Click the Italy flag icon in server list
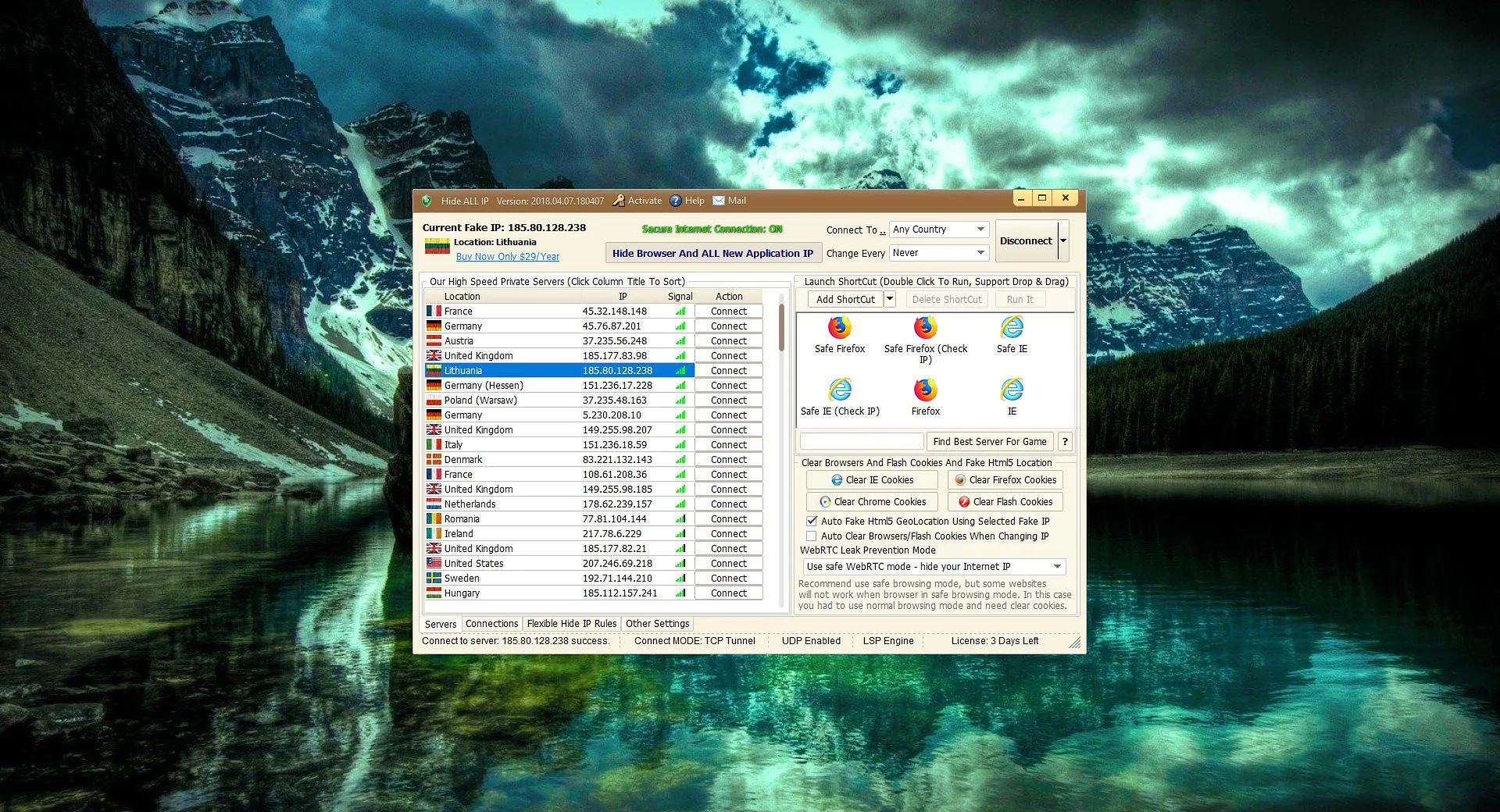Image resolution: width=1500 pixels, height=812 pixels. pos(434,444)
